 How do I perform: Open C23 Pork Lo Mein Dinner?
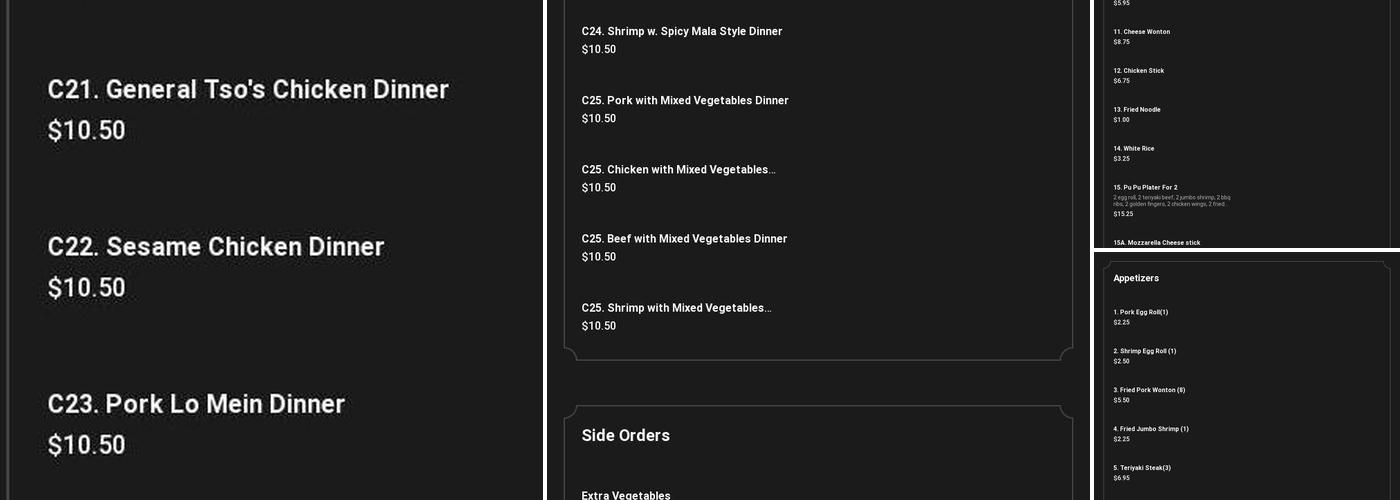coord(197,404)
